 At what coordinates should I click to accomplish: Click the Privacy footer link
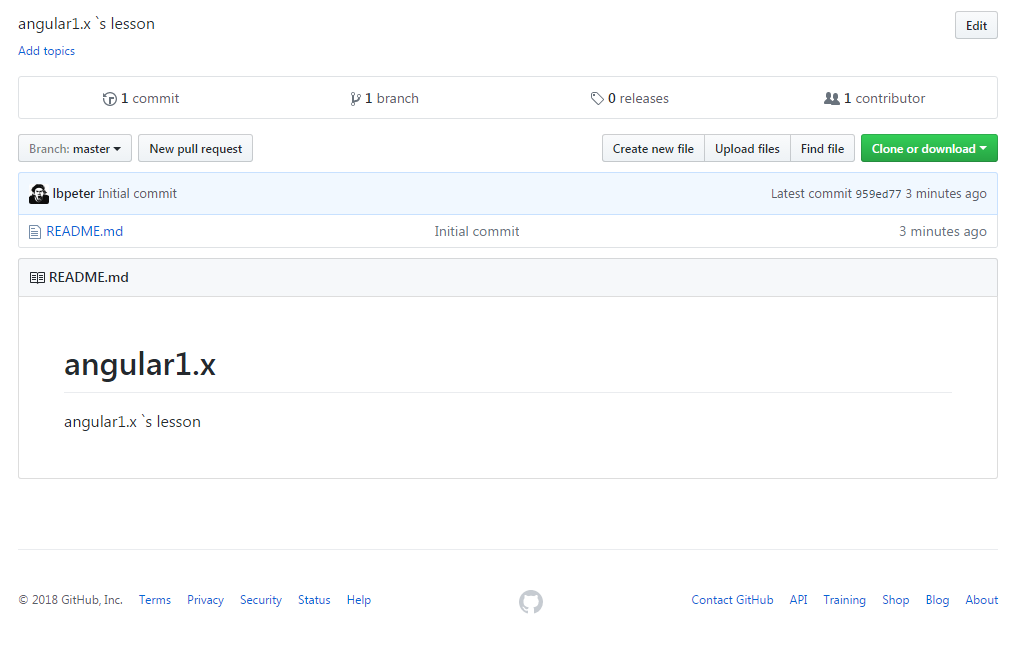click(x=205, y=600)
